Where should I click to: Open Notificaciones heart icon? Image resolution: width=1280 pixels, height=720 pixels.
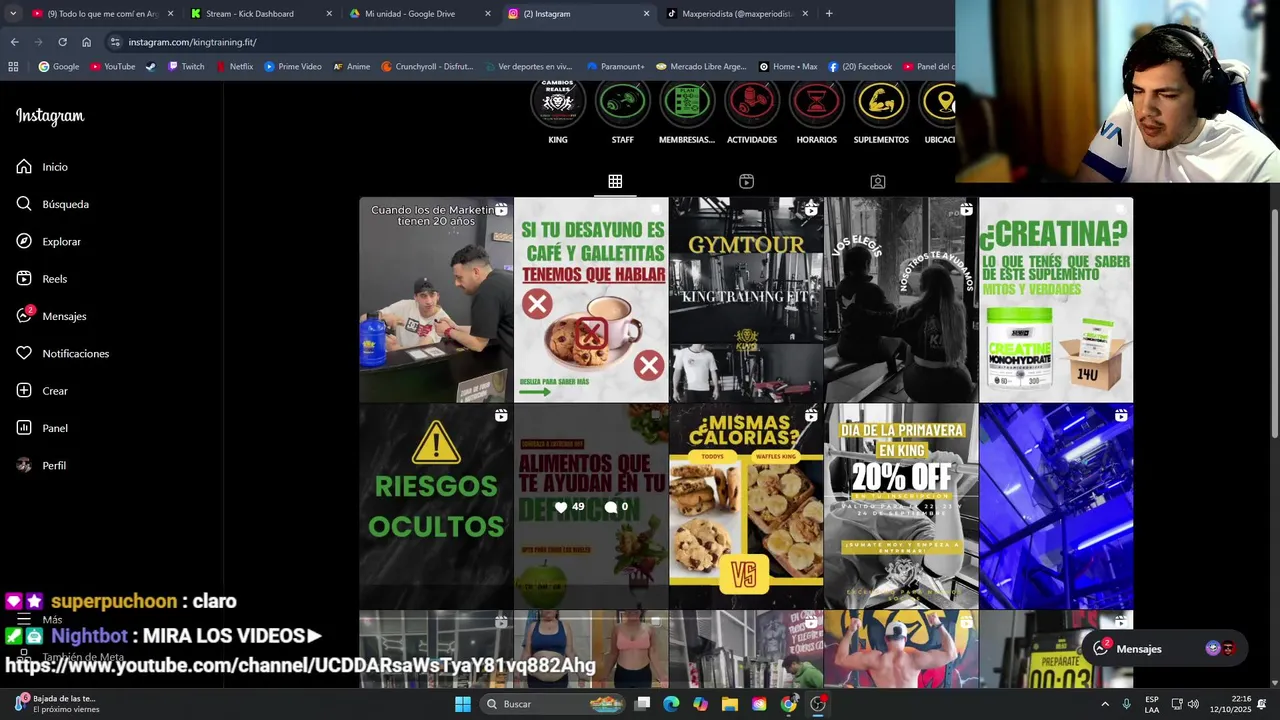click(24, 353)
